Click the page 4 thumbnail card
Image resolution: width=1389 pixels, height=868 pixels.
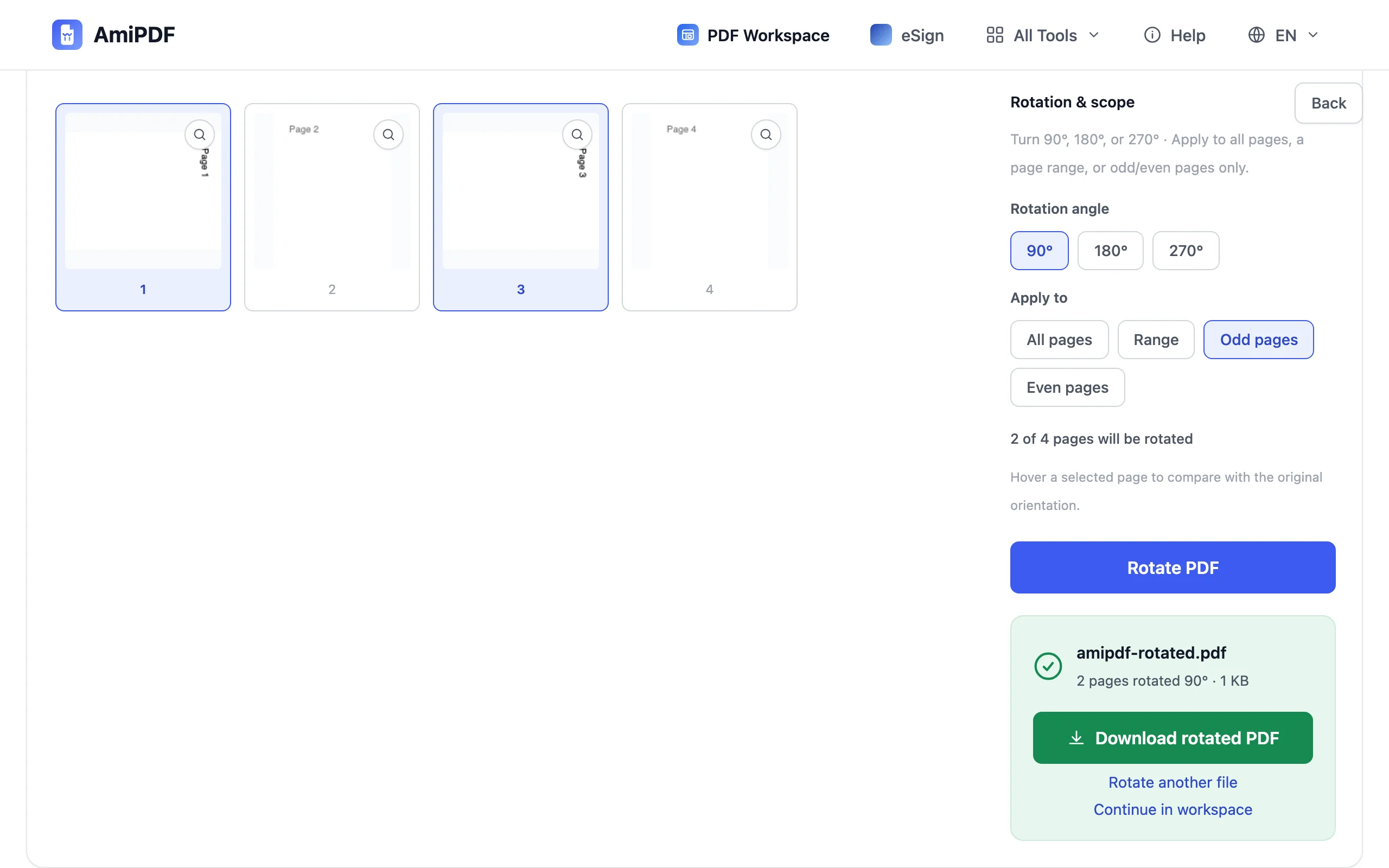pos(710,207)
